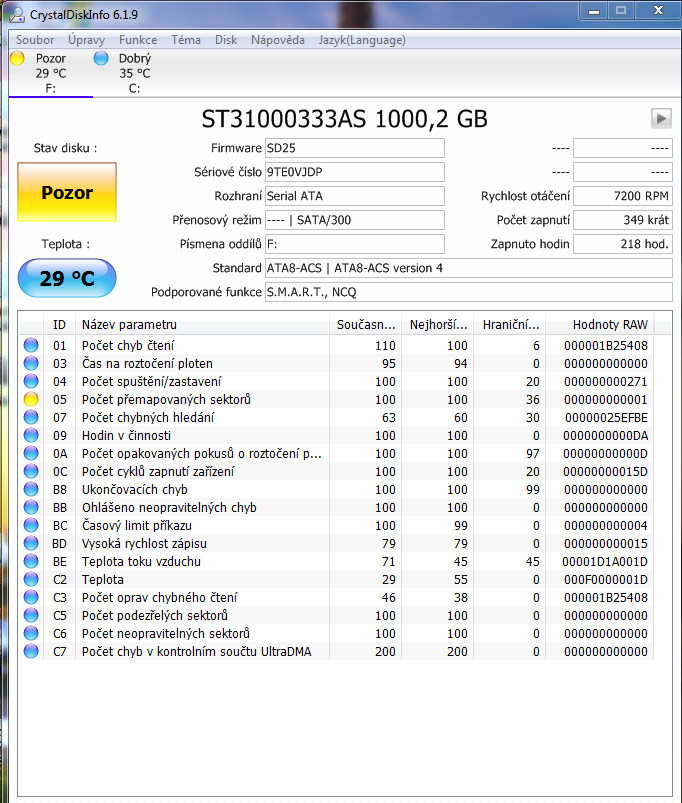682x803 pixels.
Task: Click the CrystalDiskInfo title bar app icon
Action: tap(17, 14)
